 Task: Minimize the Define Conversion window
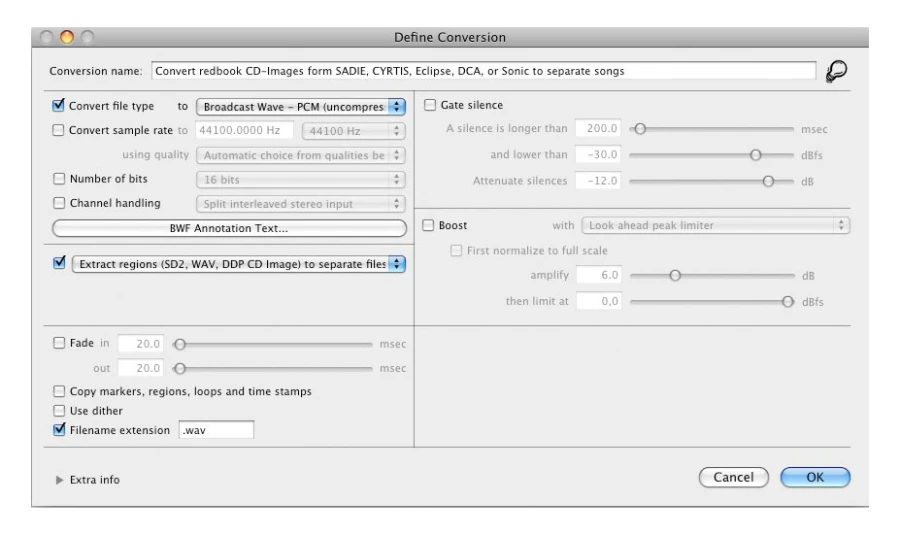tap(67, 37)
